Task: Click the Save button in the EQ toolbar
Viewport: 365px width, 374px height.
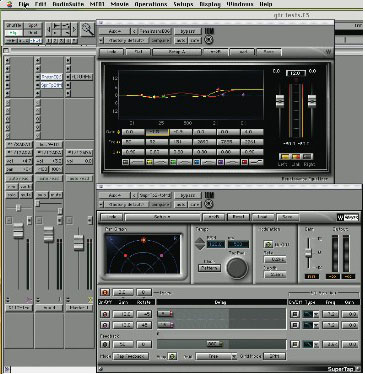Action: (x=269, y=52)
